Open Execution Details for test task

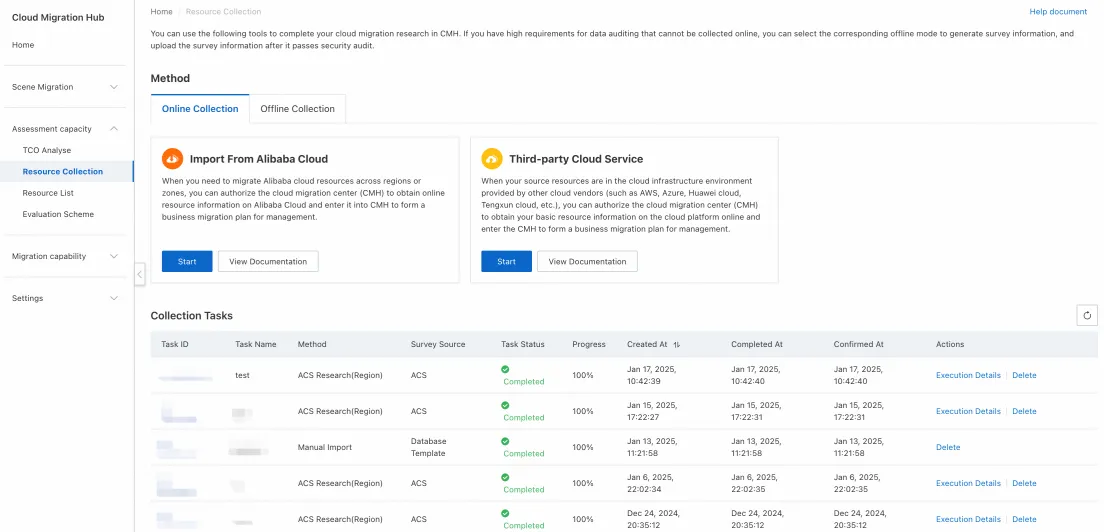(968, 375)
